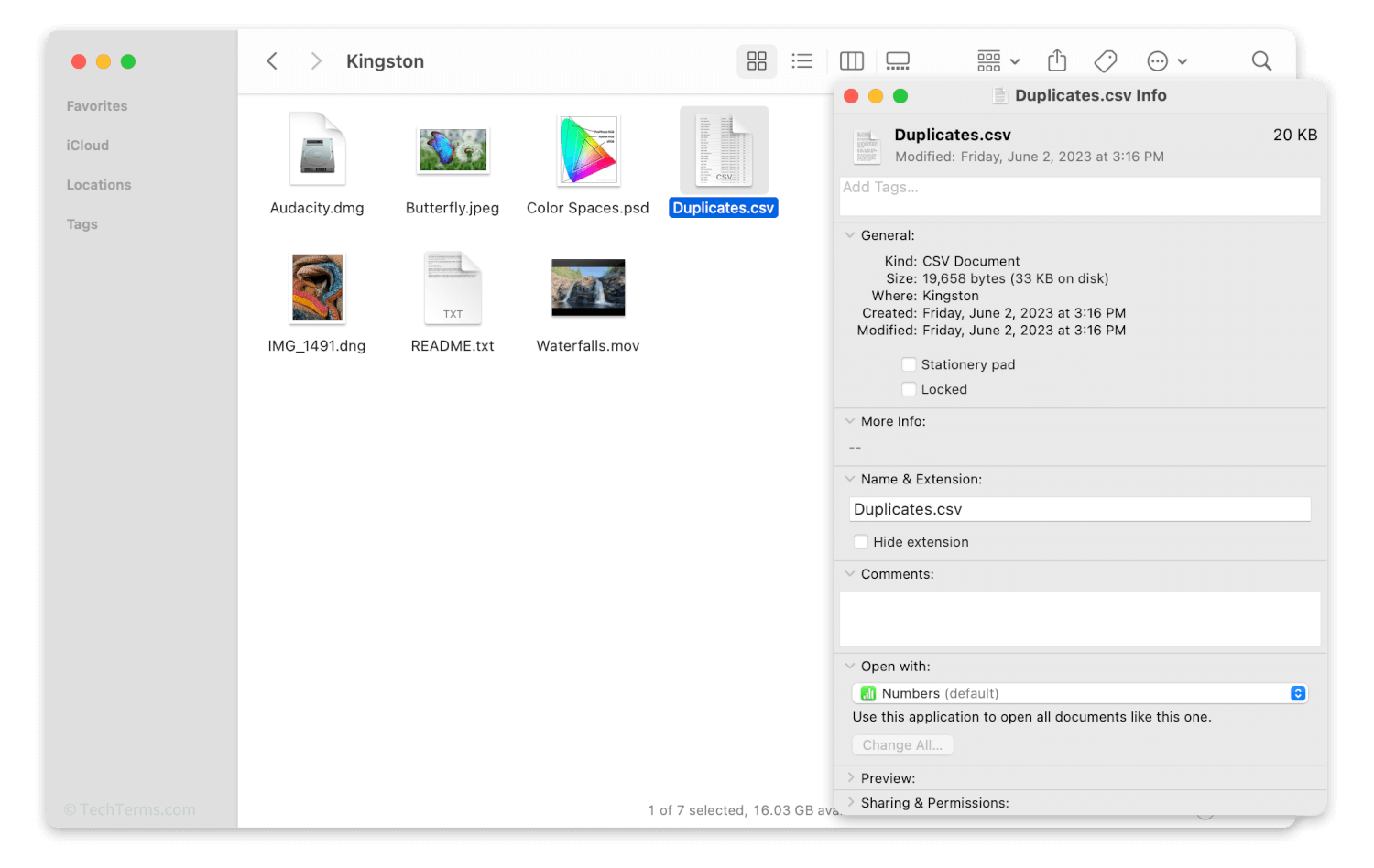1374x868 pixels.
Task: Switch Finder to gallery view
Action: (x=898, y=61)
